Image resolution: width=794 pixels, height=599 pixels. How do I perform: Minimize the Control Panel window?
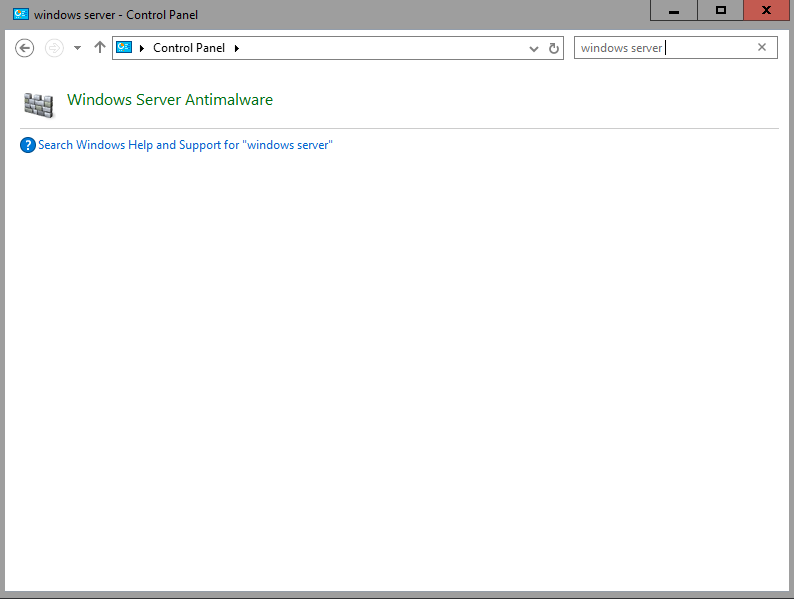pyautogui.click(x=673, y=11)
